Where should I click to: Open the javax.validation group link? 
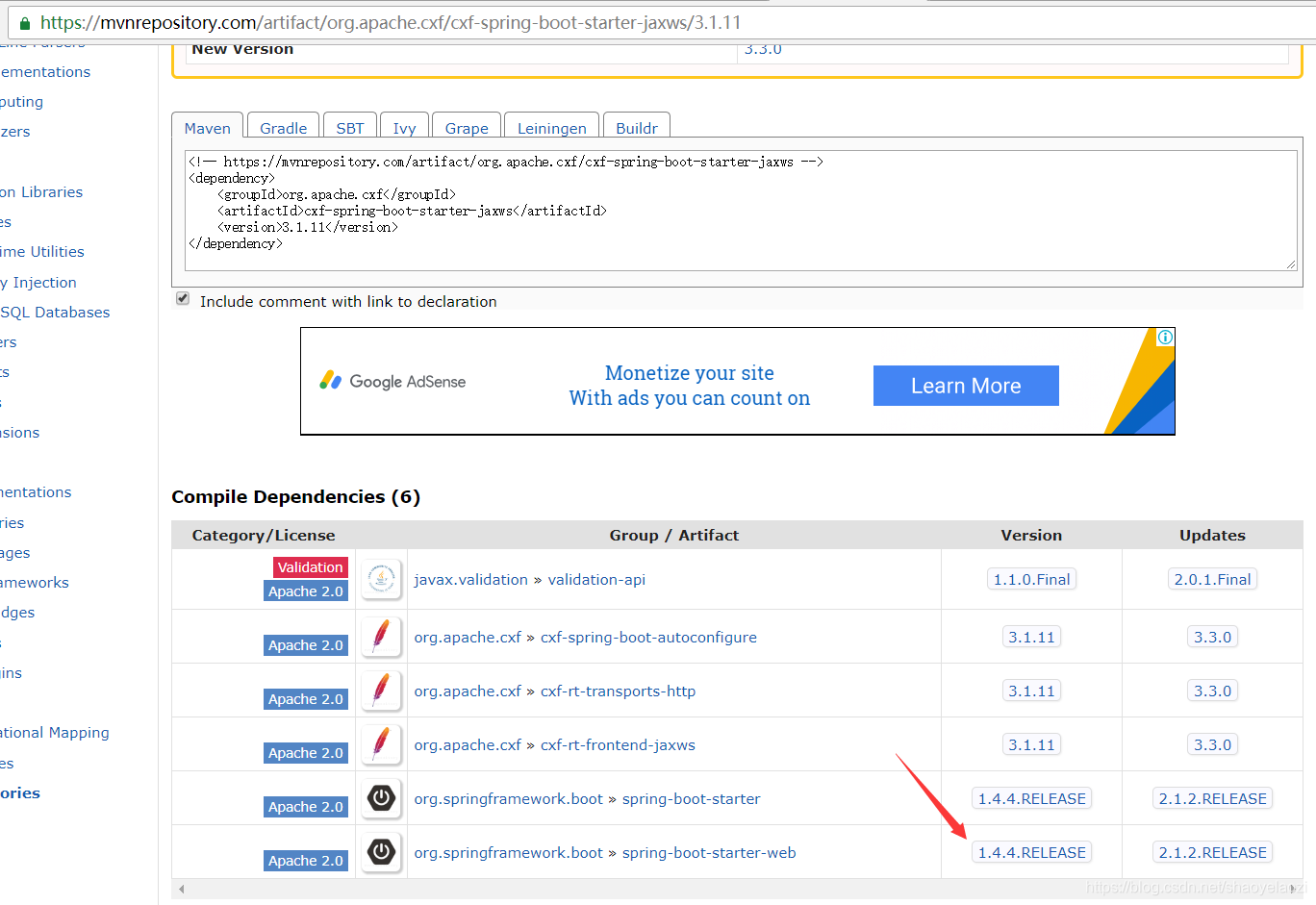click(x=470, y=579)
